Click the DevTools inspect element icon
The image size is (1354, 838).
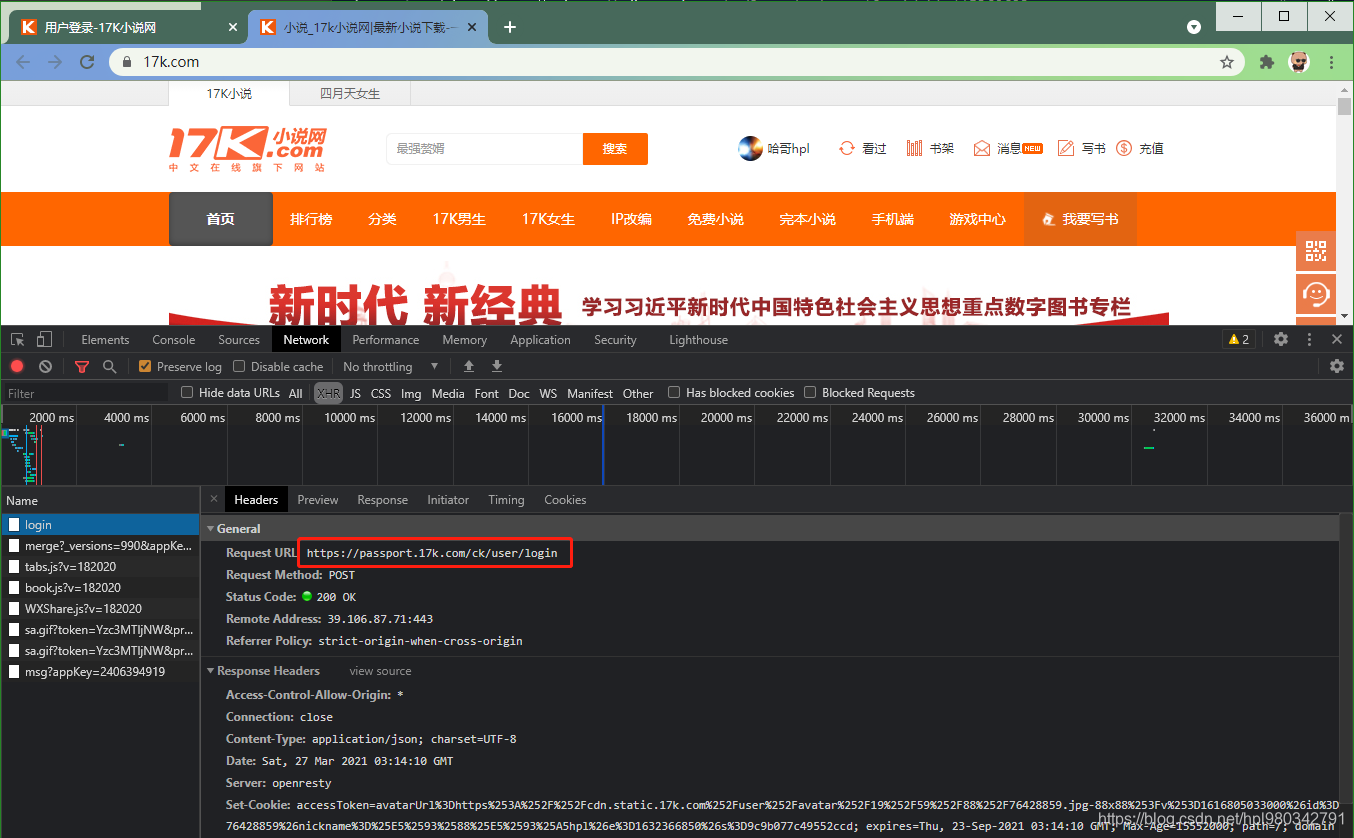coord(18,340)
